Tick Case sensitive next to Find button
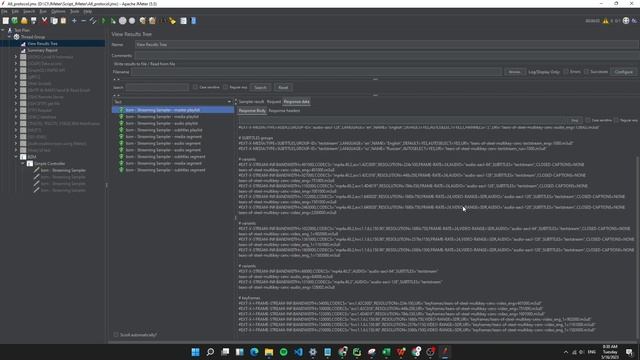This screenshot has width=640, height=360. (588, 120)
